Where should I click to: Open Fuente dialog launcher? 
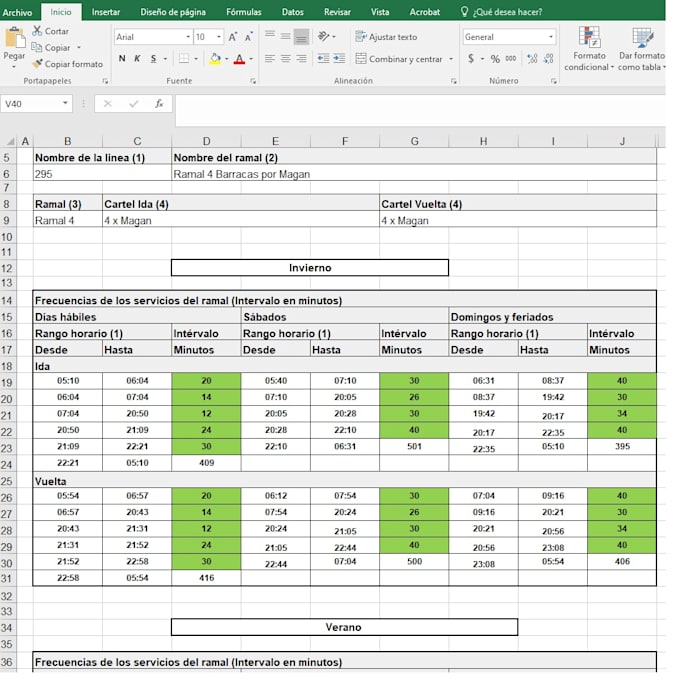[253, 81]
